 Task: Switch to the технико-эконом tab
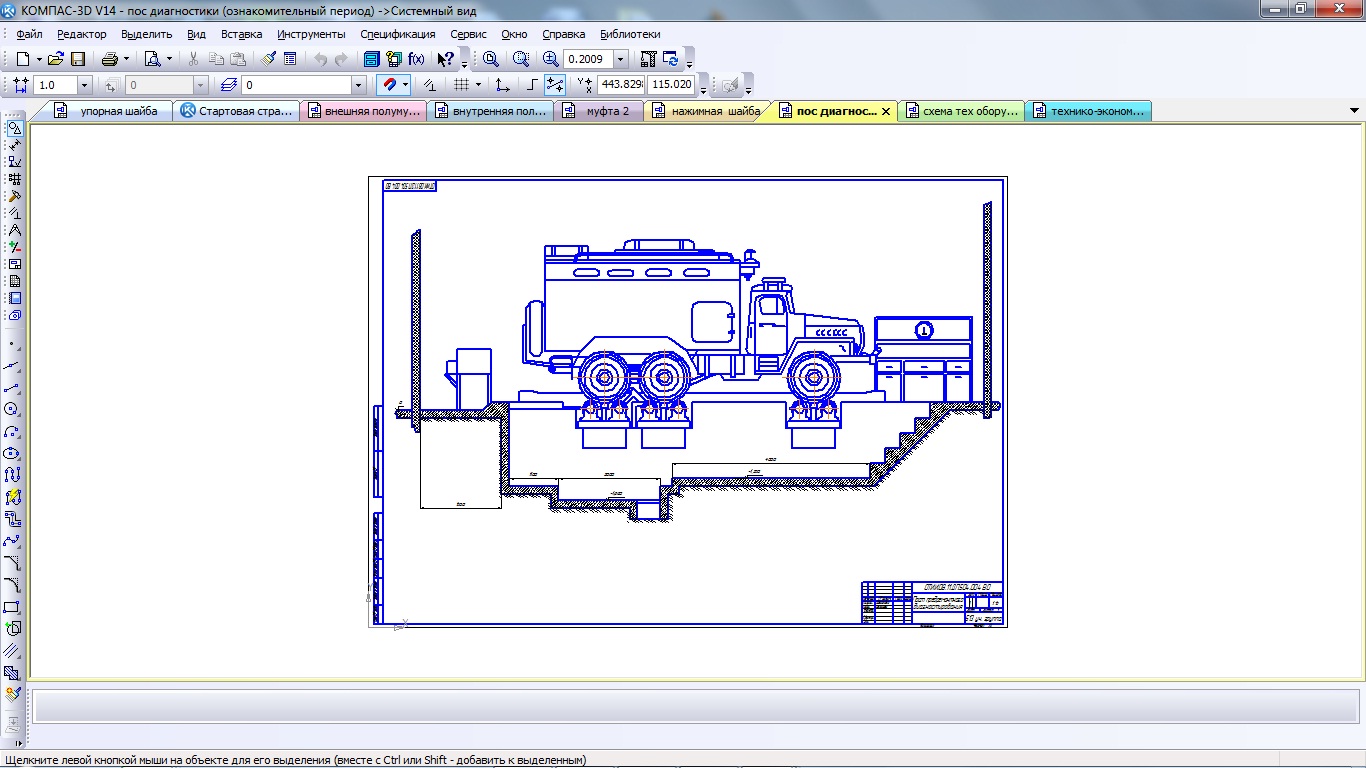1088,111
